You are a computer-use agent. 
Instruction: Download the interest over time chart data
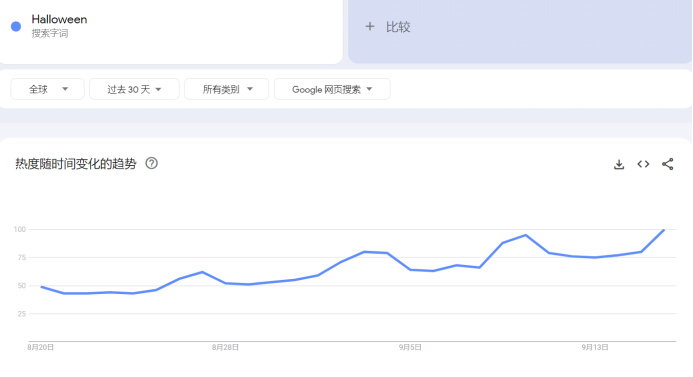pos(619,164)
